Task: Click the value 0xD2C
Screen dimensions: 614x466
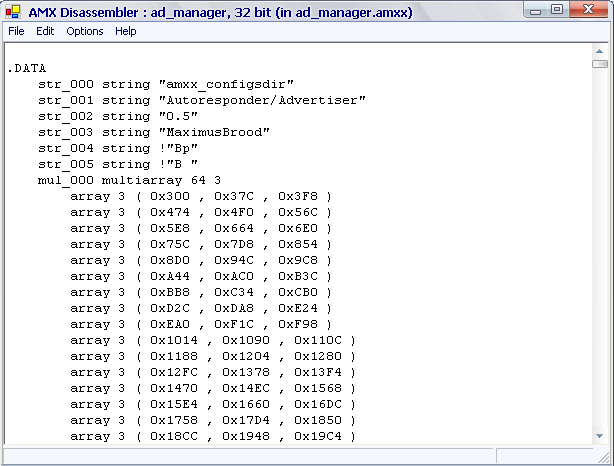Action: click(x=170, y=309)
